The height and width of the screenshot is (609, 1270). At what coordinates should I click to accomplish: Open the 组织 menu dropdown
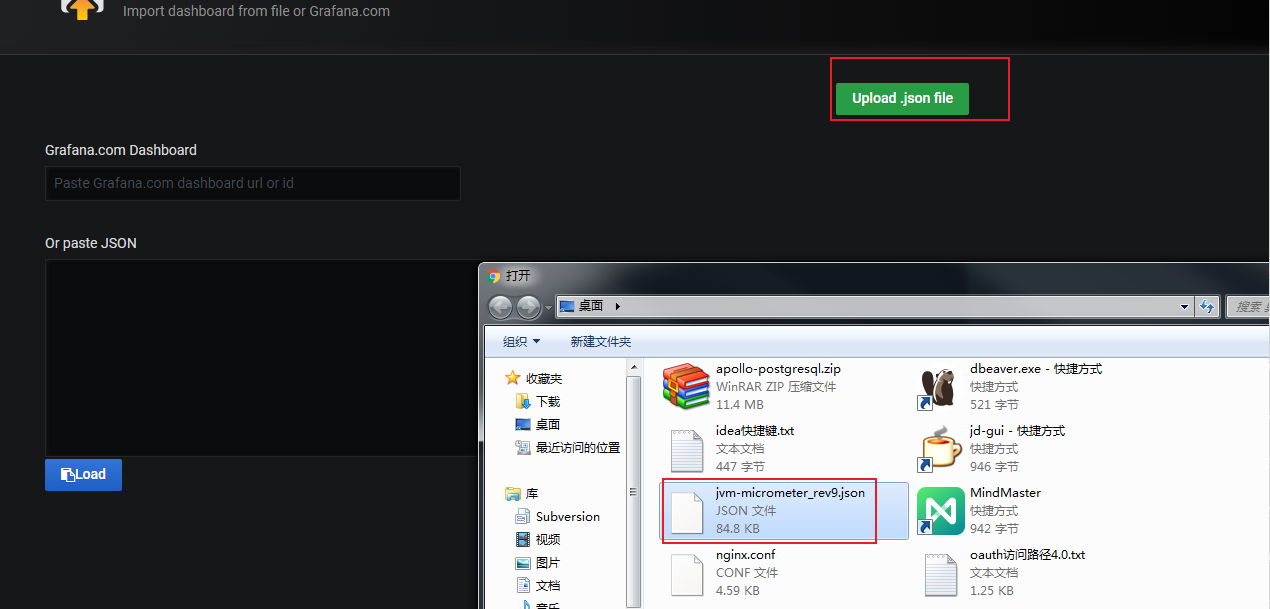pos(521,341)
